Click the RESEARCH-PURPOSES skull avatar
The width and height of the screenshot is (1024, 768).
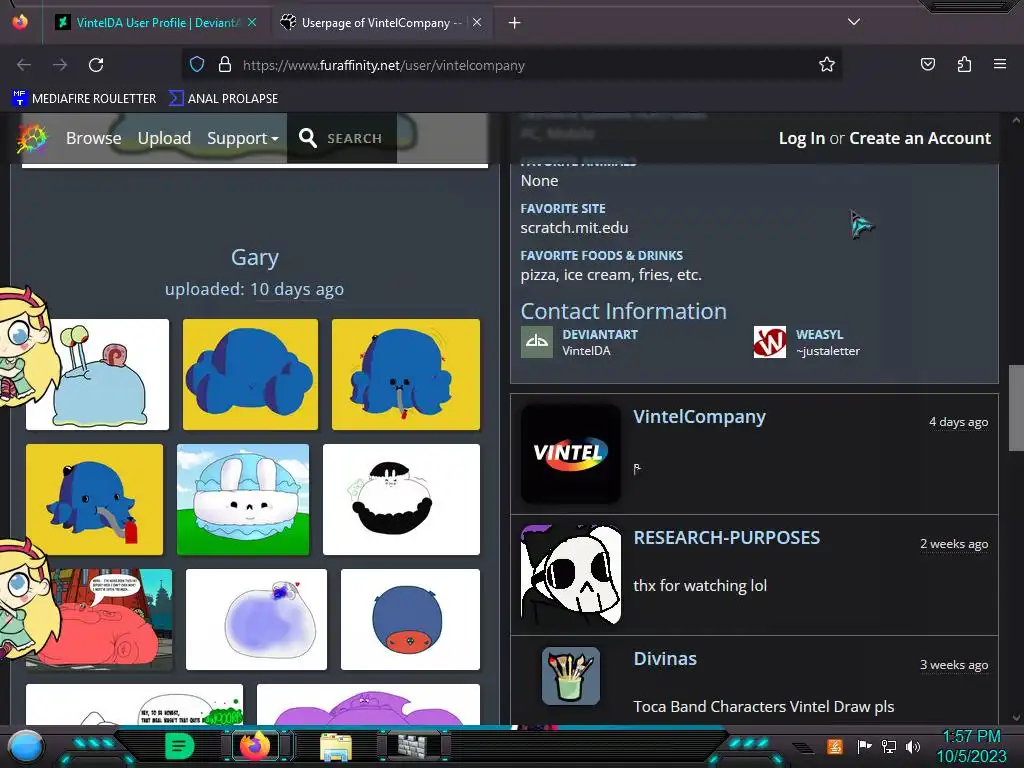[571, 575]
